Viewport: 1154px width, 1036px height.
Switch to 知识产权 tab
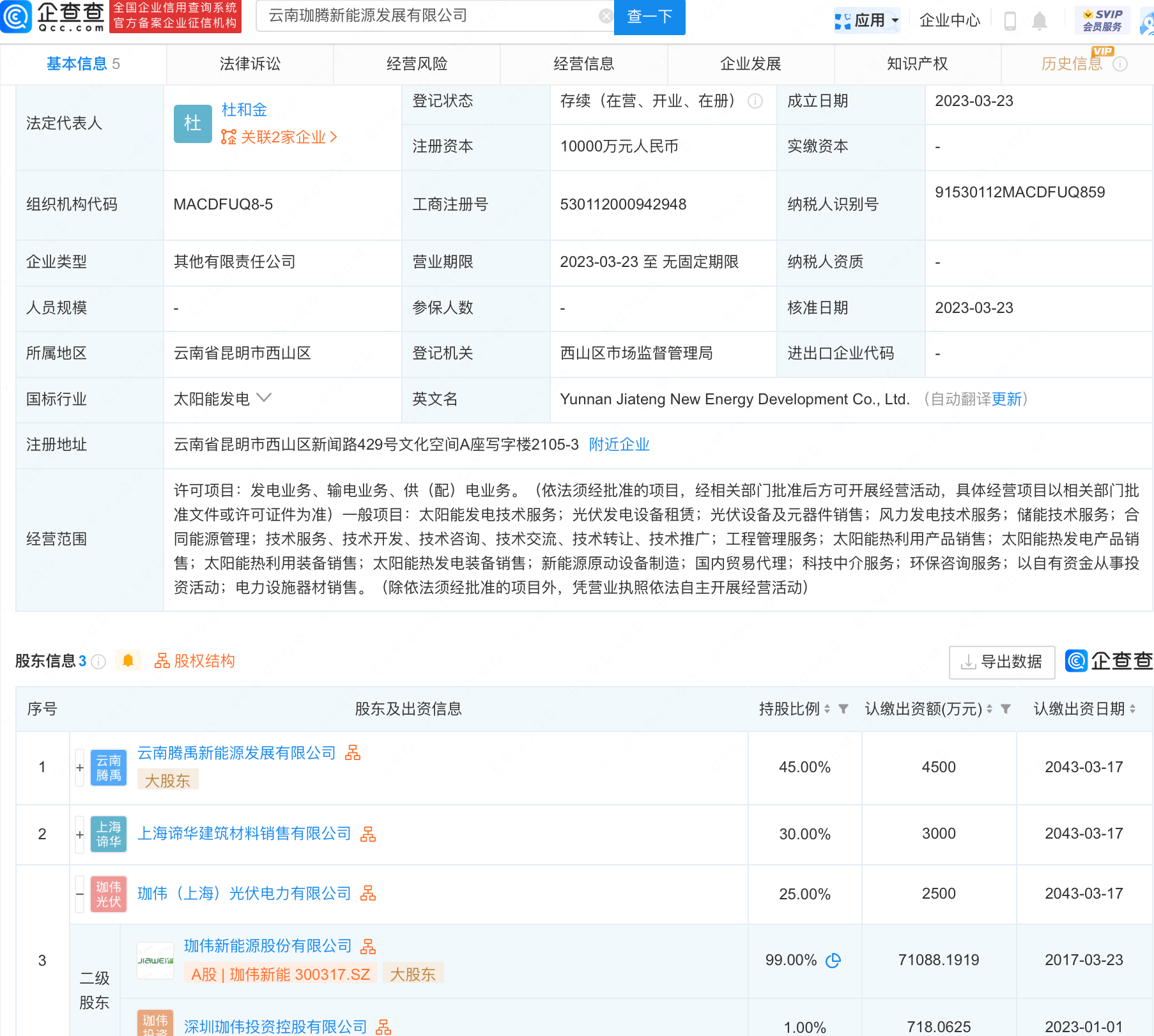click(917, 64)
